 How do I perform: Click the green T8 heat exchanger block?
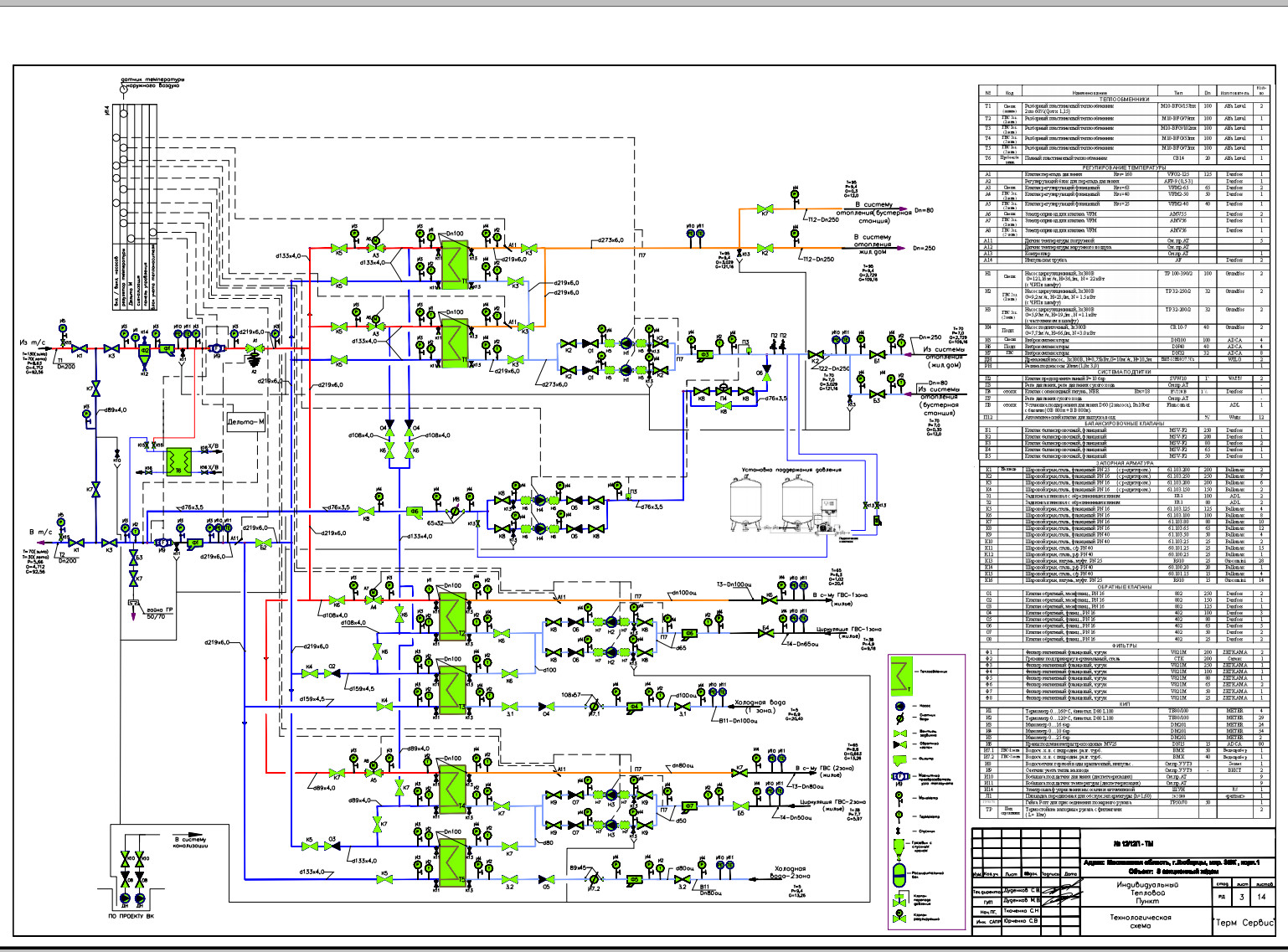point(178,461)
